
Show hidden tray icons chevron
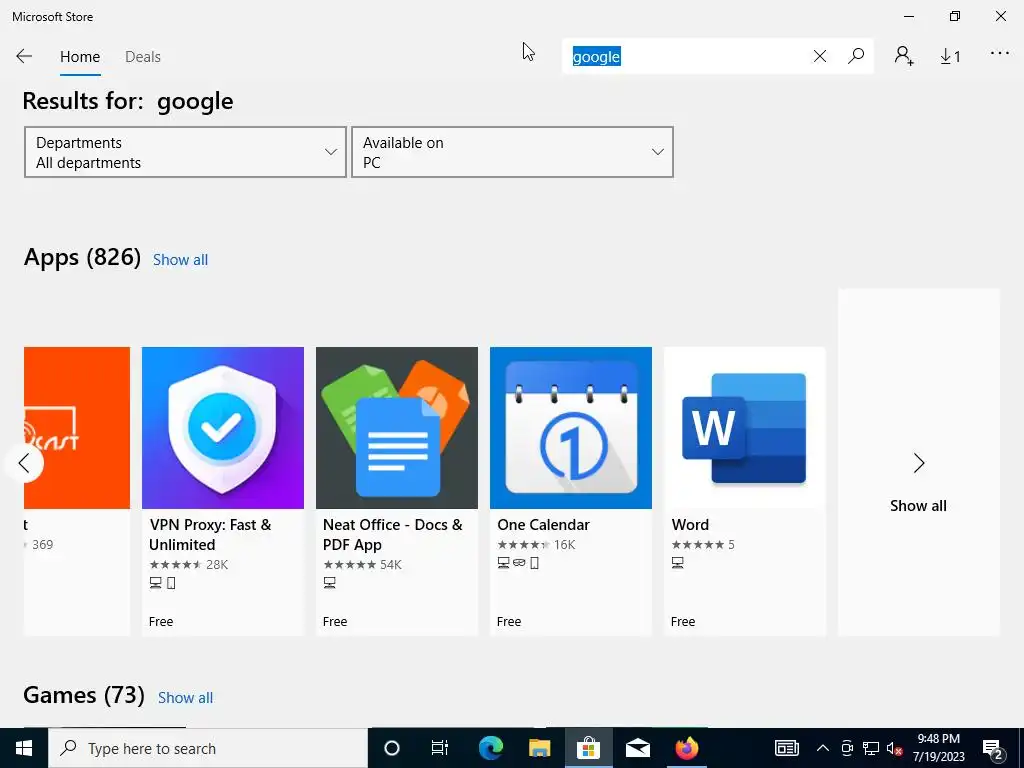(x=823, y=748)
